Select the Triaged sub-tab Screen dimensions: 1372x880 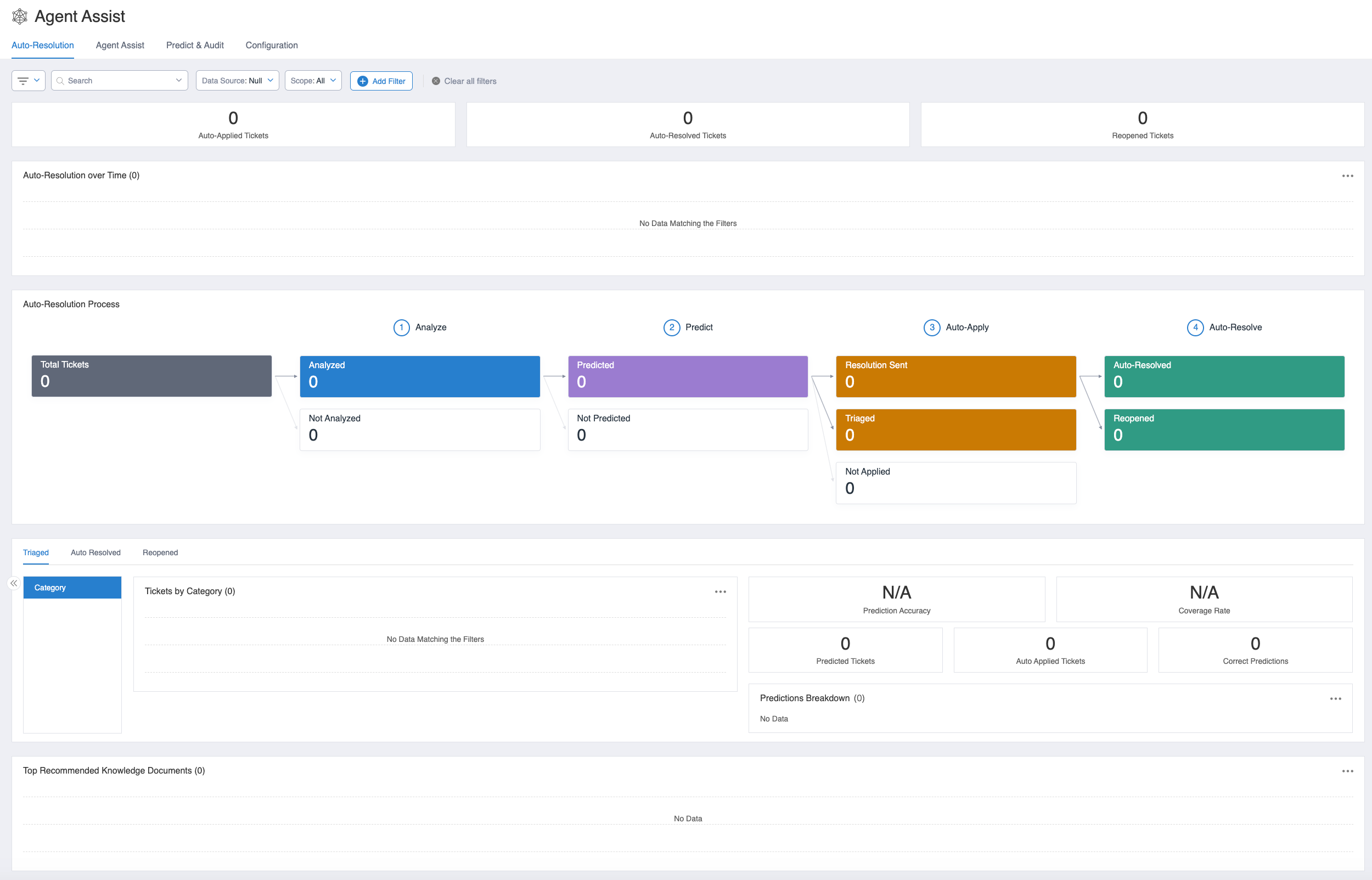pyautogui.click(x=36, y=552)
